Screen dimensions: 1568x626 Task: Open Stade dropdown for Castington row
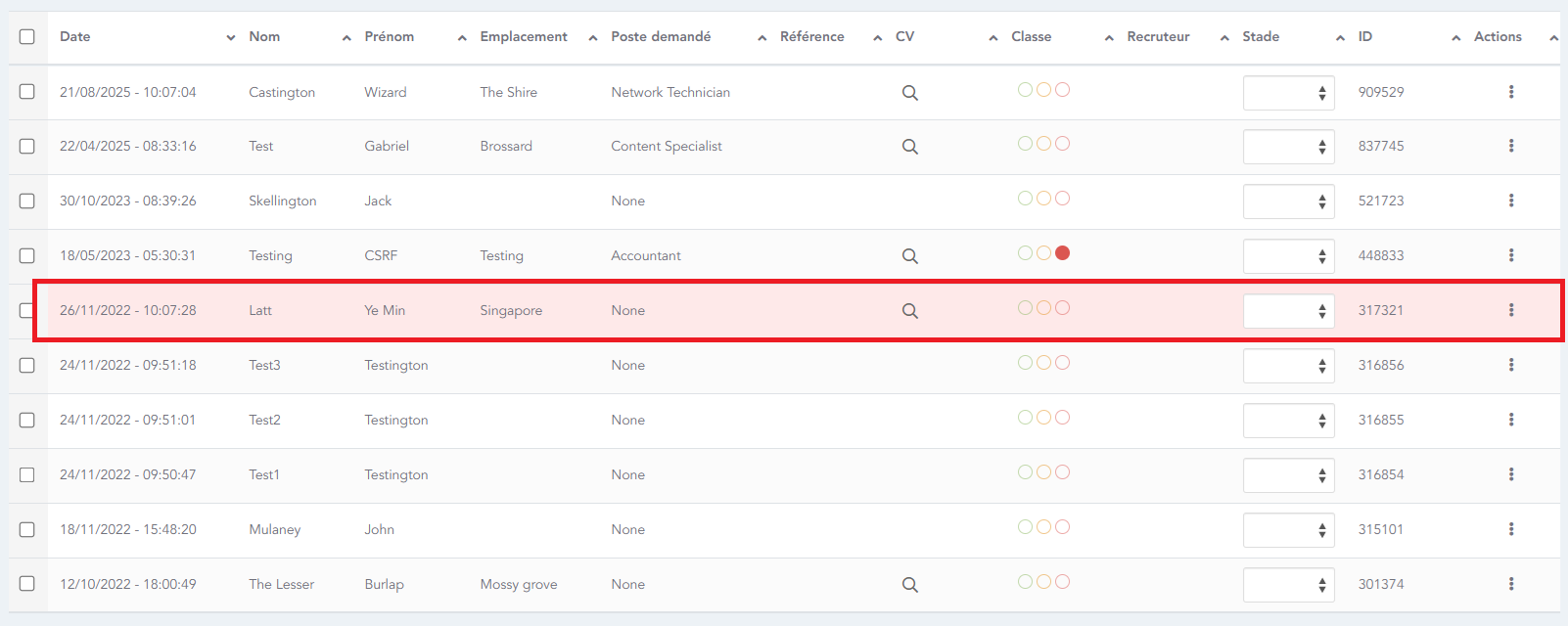coord(1288,93)
